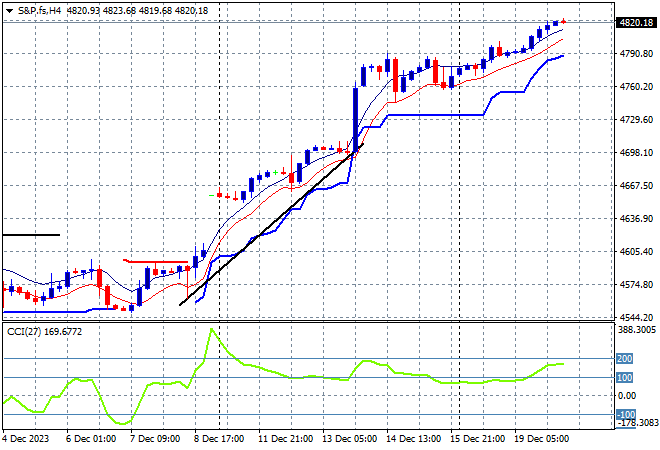Select the red horizontal resistance line near 4597
This screenshot has height=450, width=660.
pyautogui.click(x=155, y=261)
